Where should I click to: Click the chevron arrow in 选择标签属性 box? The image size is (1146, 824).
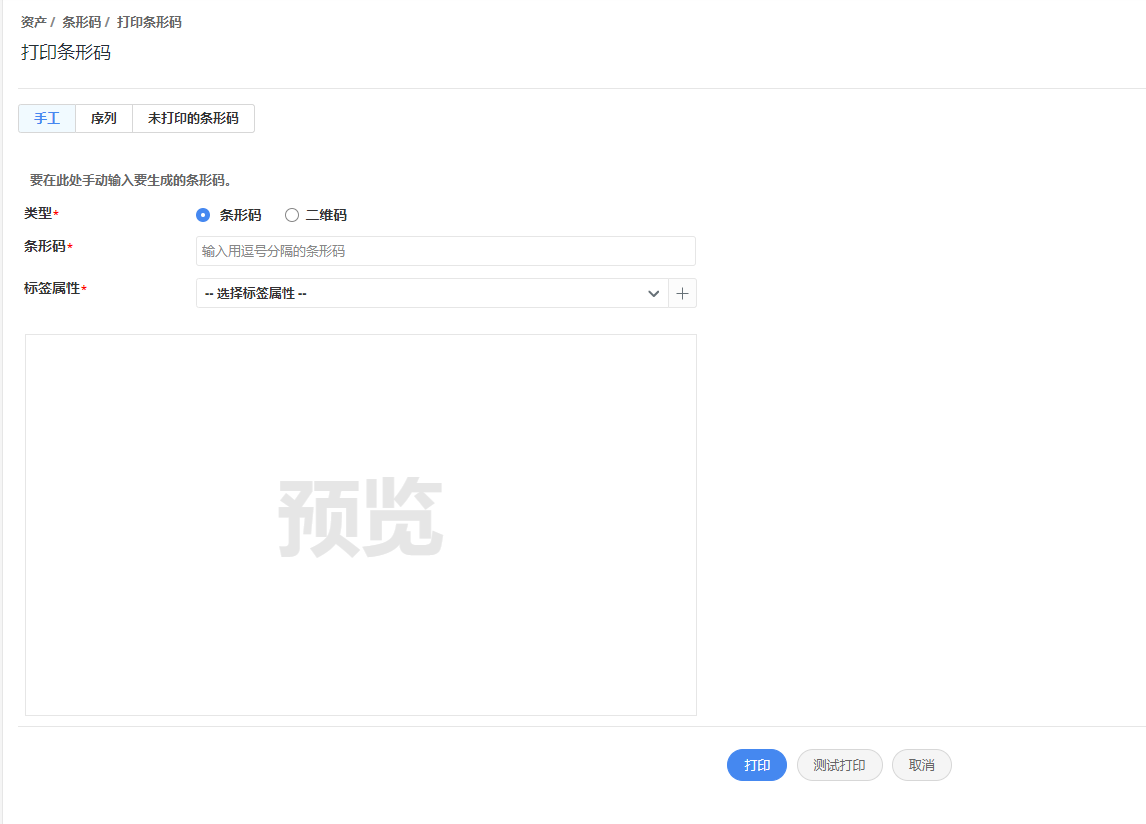654,293
